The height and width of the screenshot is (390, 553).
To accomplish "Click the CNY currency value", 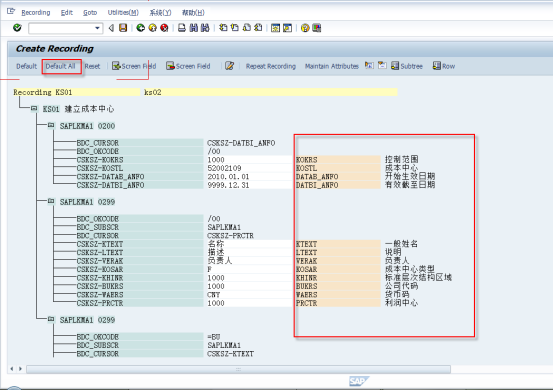I will coord(214,295).
